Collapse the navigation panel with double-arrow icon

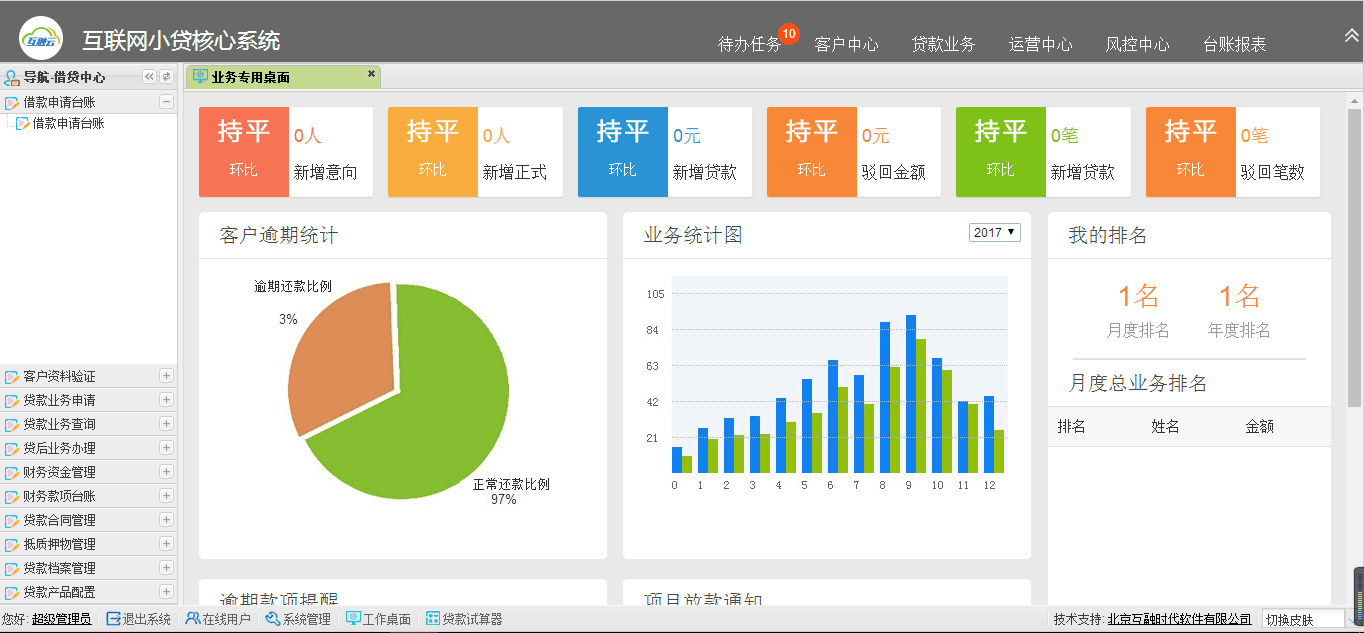[149, 77]
